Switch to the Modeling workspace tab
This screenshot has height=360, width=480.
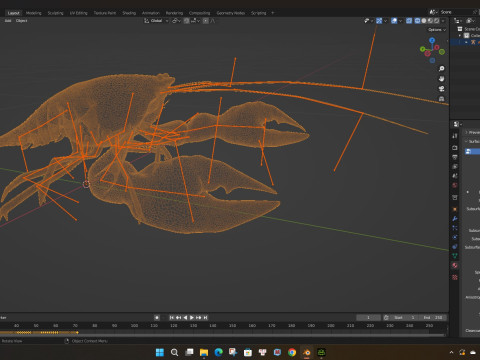pos(33,13)
